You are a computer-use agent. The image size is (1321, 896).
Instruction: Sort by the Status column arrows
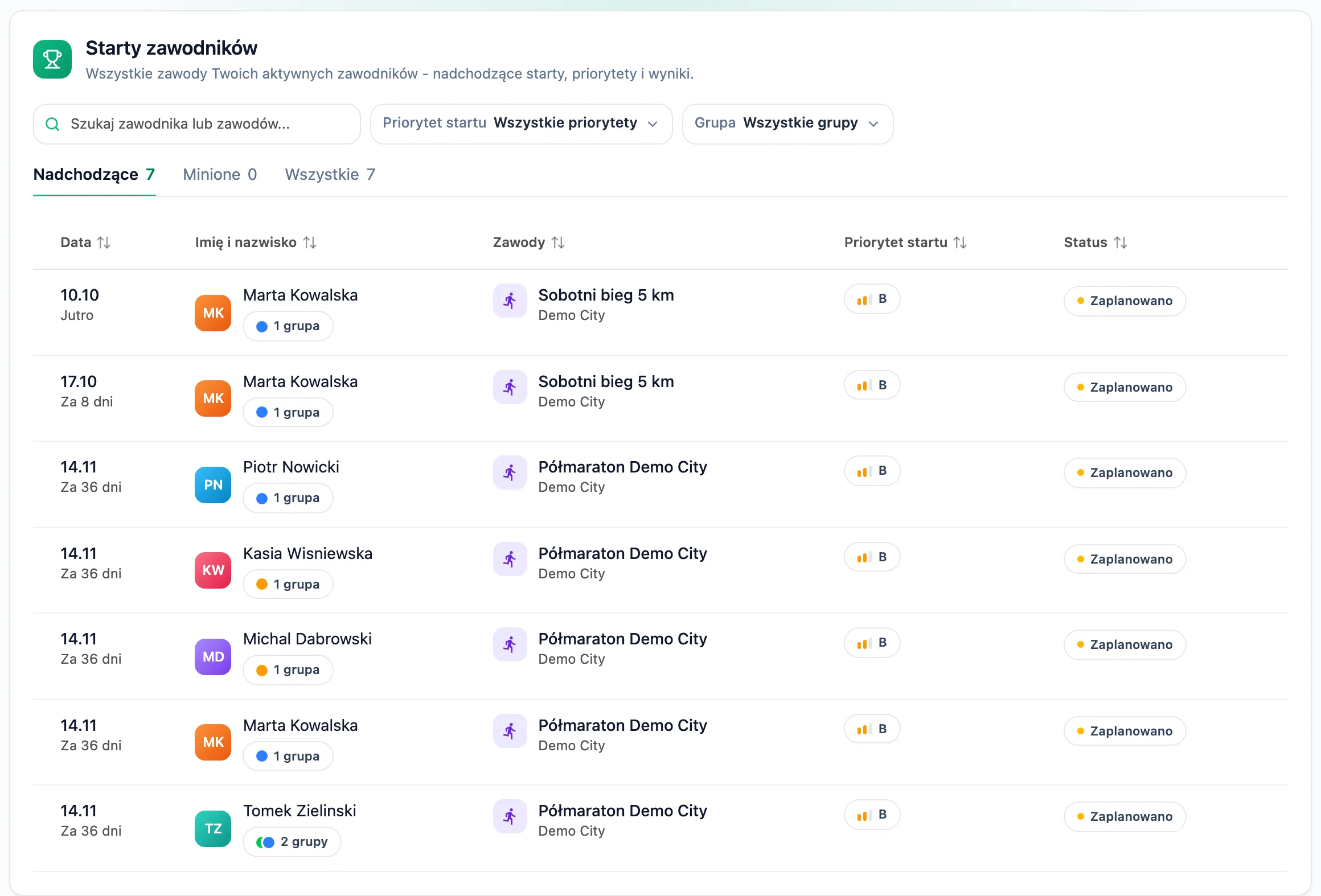tap(1120, 243)
